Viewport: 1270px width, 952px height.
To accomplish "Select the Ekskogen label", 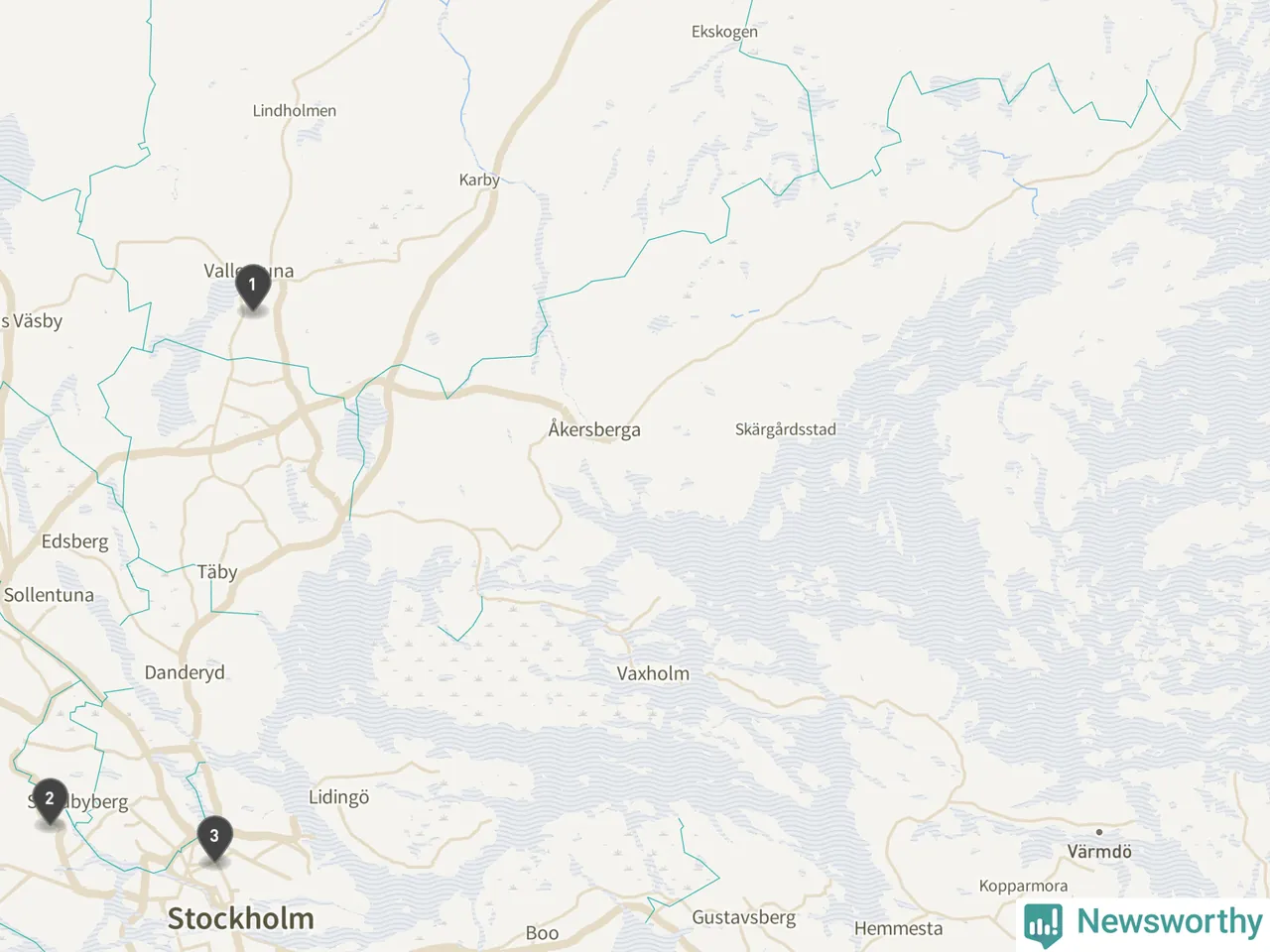I will pos(724,32).
